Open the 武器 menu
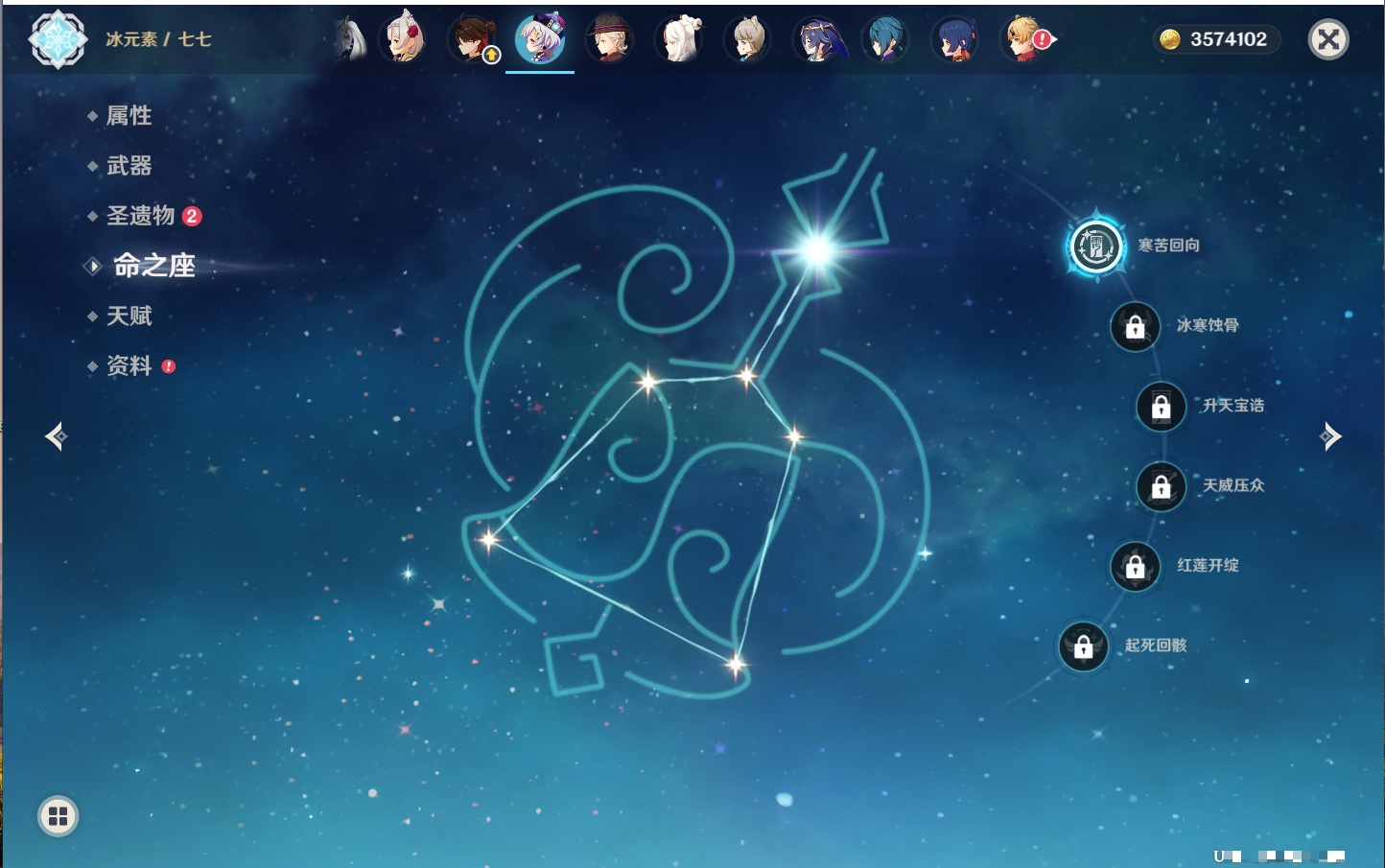1385x868 pixels. click(129, 166)
